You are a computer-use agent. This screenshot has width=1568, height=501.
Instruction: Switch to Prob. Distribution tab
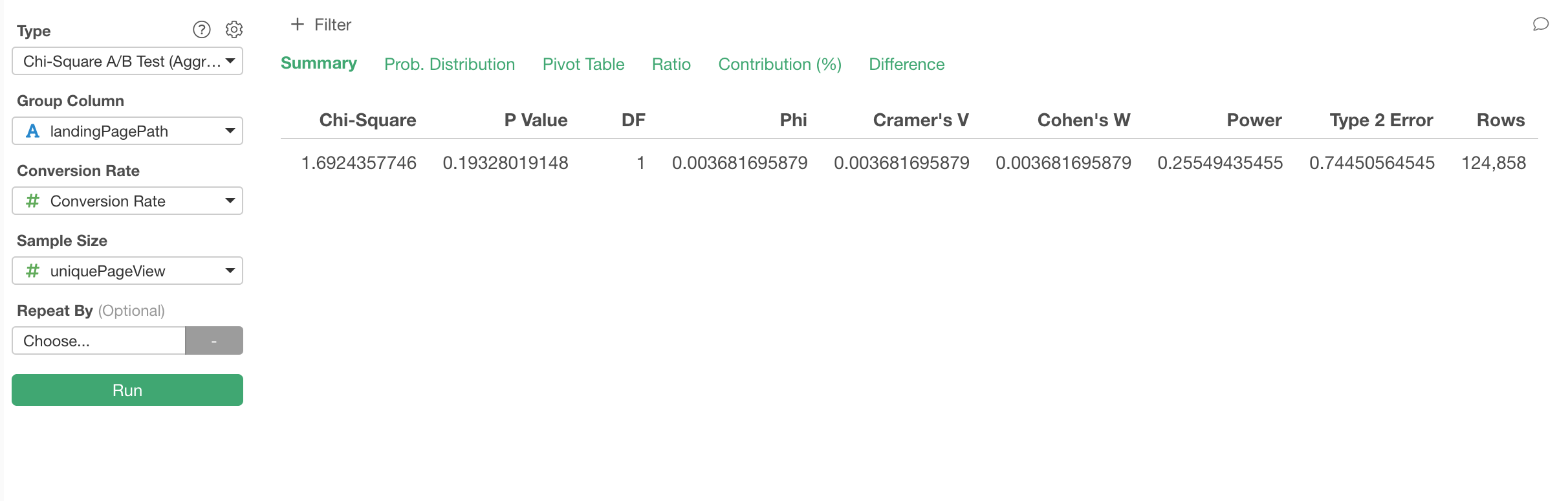point(450,64)
